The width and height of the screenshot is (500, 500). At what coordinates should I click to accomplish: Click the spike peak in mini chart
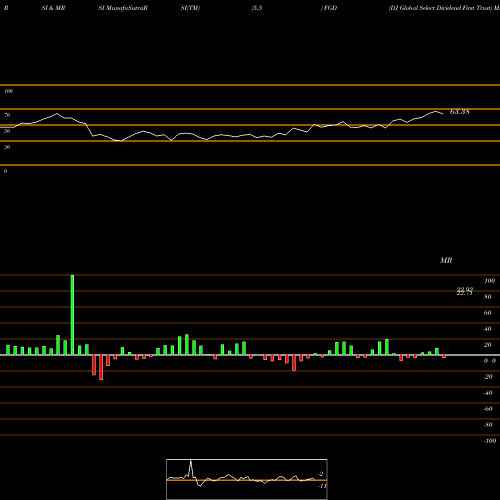[x=191, y=461]
